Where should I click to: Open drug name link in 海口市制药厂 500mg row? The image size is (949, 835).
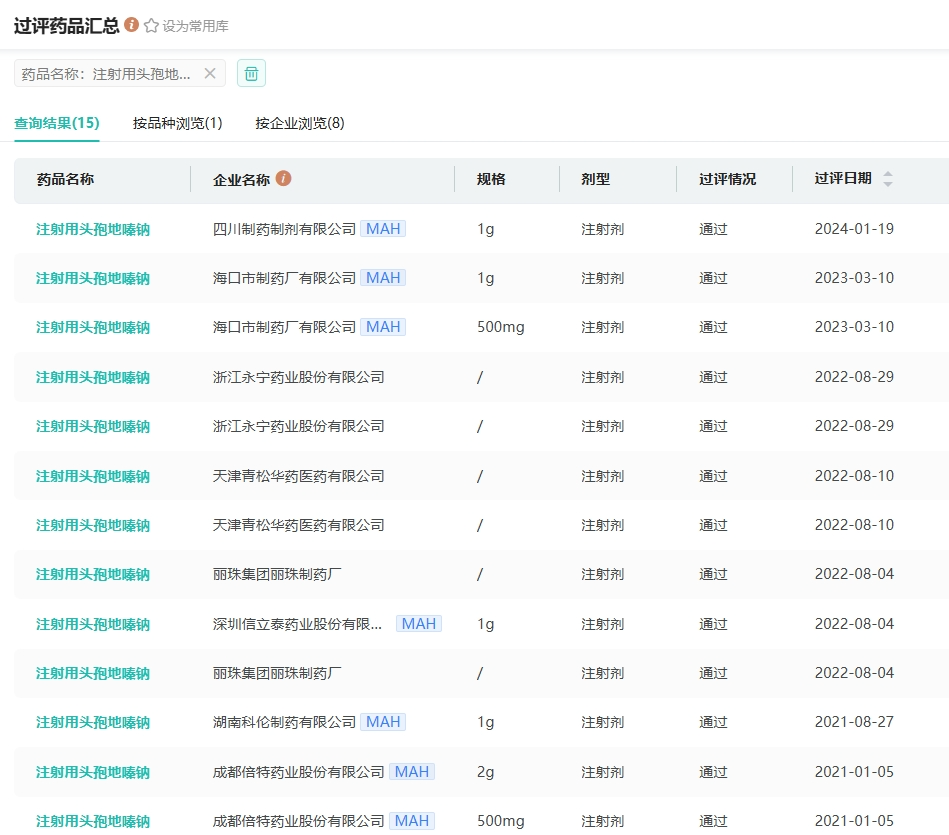pyautogui.click(x=93, y=327)
